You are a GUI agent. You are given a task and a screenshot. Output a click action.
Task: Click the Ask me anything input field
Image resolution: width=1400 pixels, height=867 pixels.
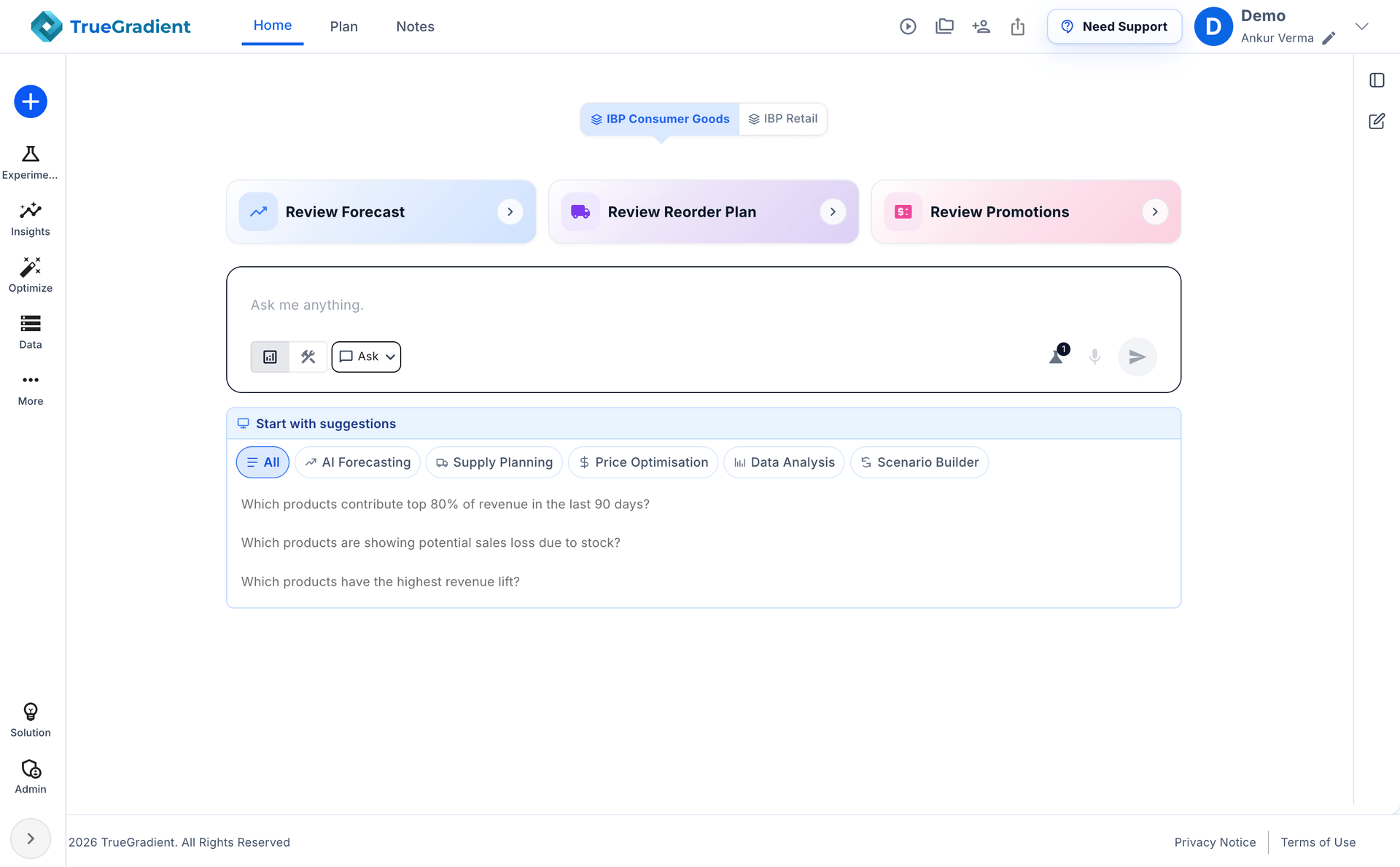click(x=704, y=305)
